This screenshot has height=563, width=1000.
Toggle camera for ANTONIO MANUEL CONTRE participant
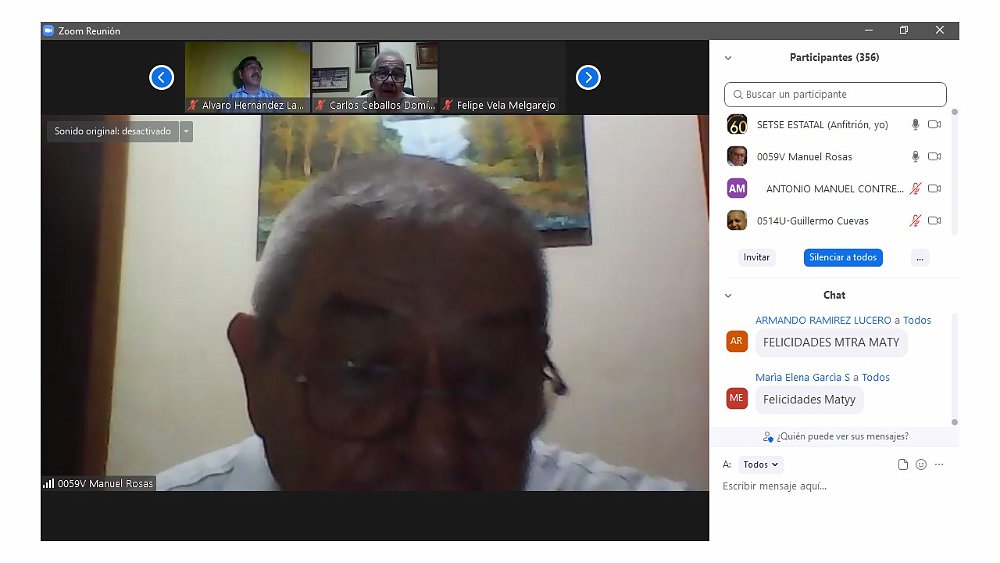tap(935, 189)
